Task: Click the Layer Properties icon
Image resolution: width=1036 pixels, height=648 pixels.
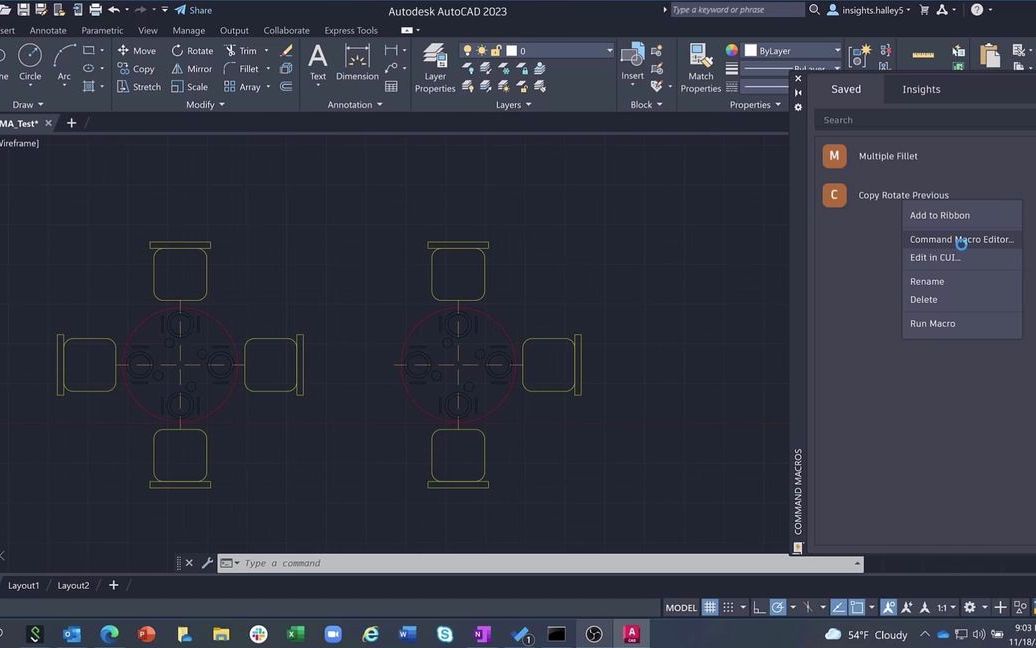Action: tap(435, 64)
